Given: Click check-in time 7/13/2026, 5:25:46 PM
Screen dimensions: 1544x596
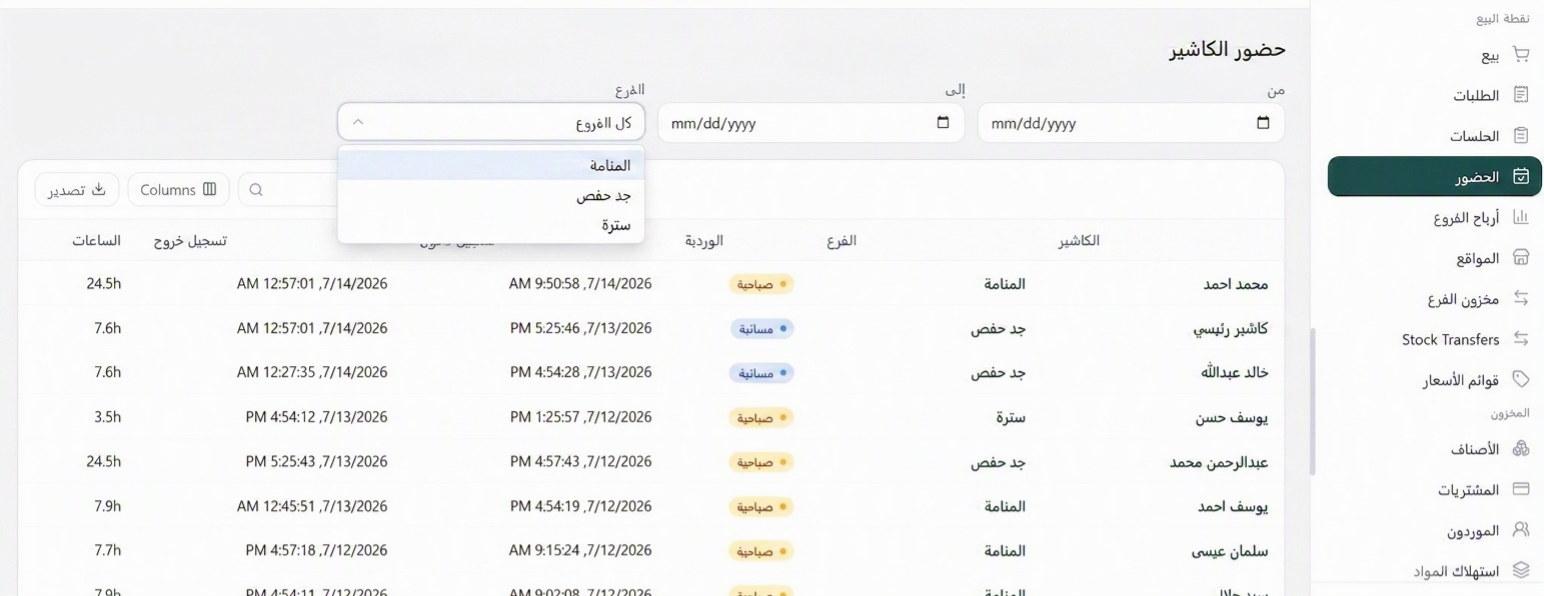Looking at the screenshot, I should (x=581, y=328).
